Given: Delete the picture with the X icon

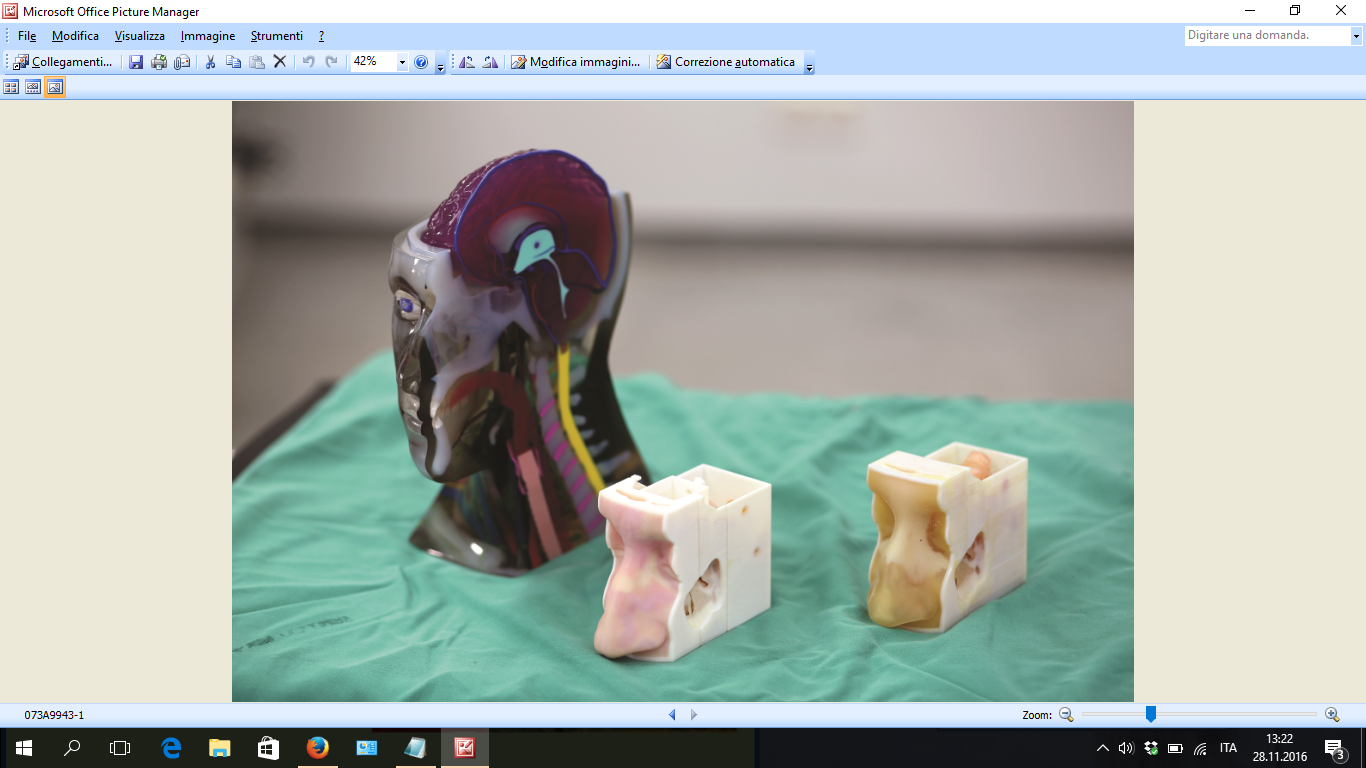Looking at the screenshot, I should coord(280,62).
